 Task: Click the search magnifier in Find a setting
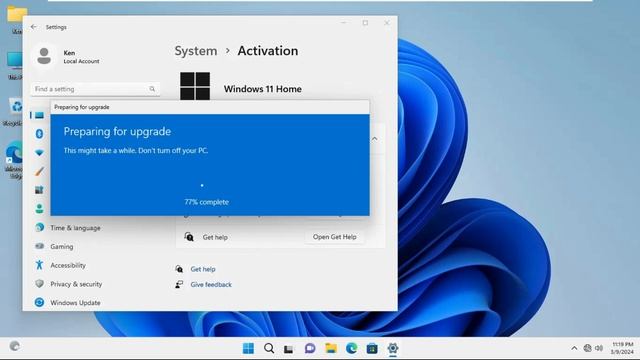(x=152, y=89)
